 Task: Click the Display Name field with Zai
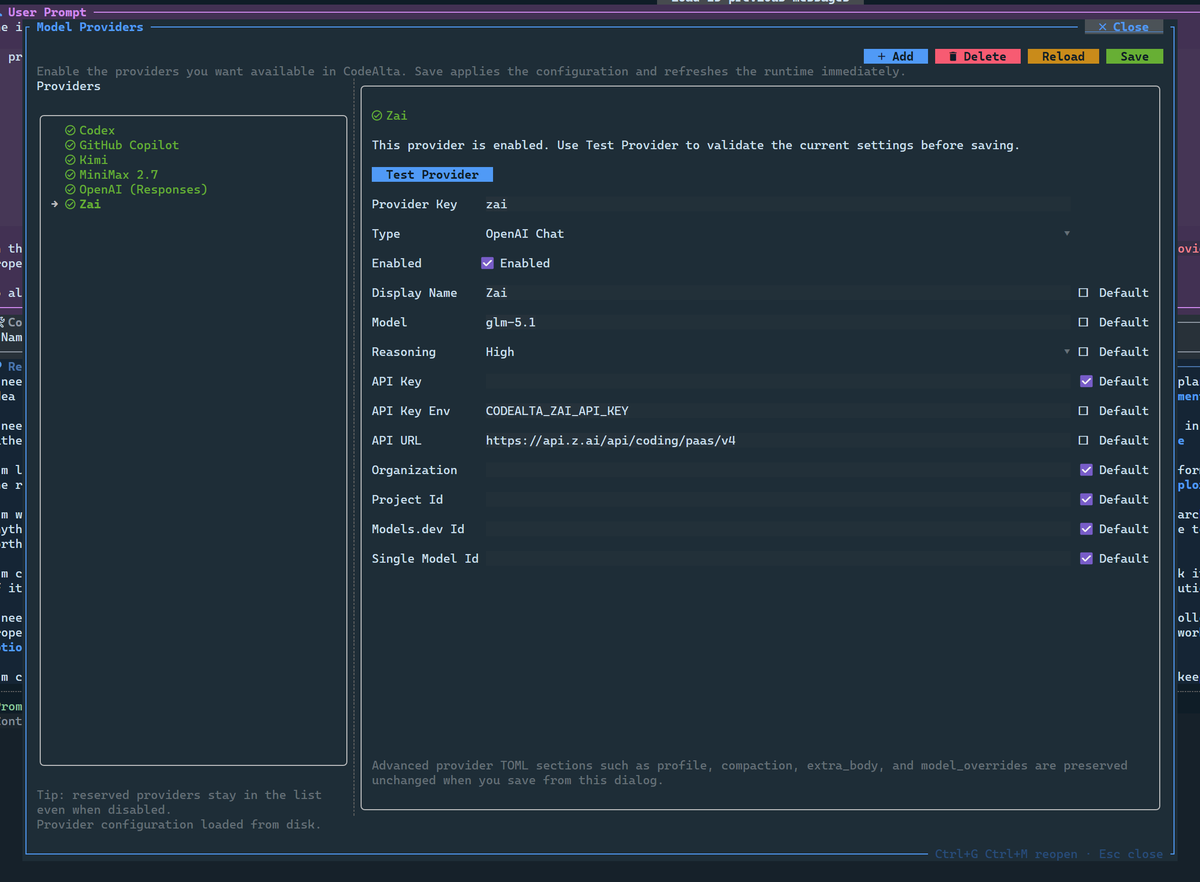coord(777,293)
